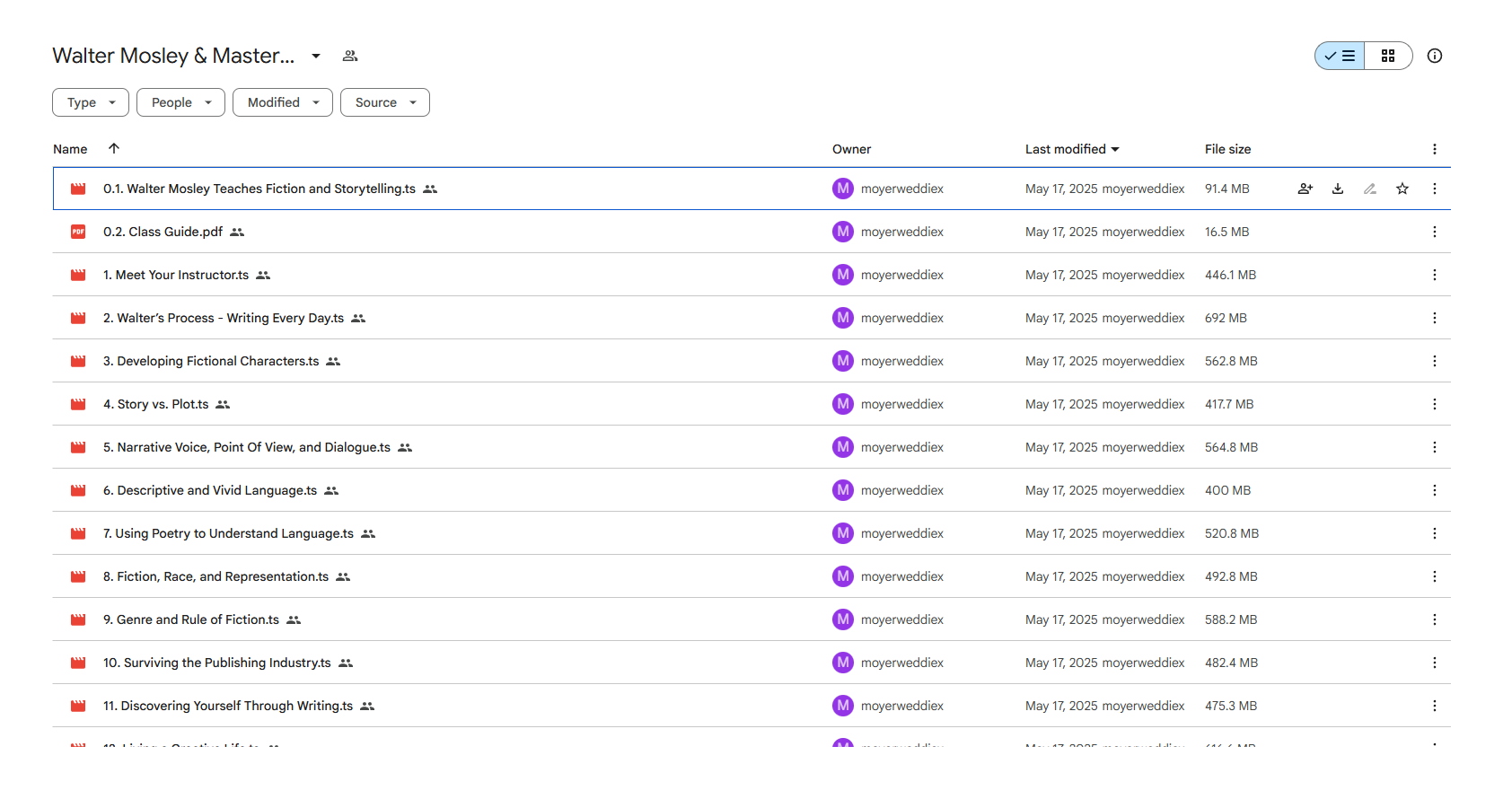This screenshot has width=1512, height=808.
Task: Open folder name dropdown arrow
Action: point(316,56)
